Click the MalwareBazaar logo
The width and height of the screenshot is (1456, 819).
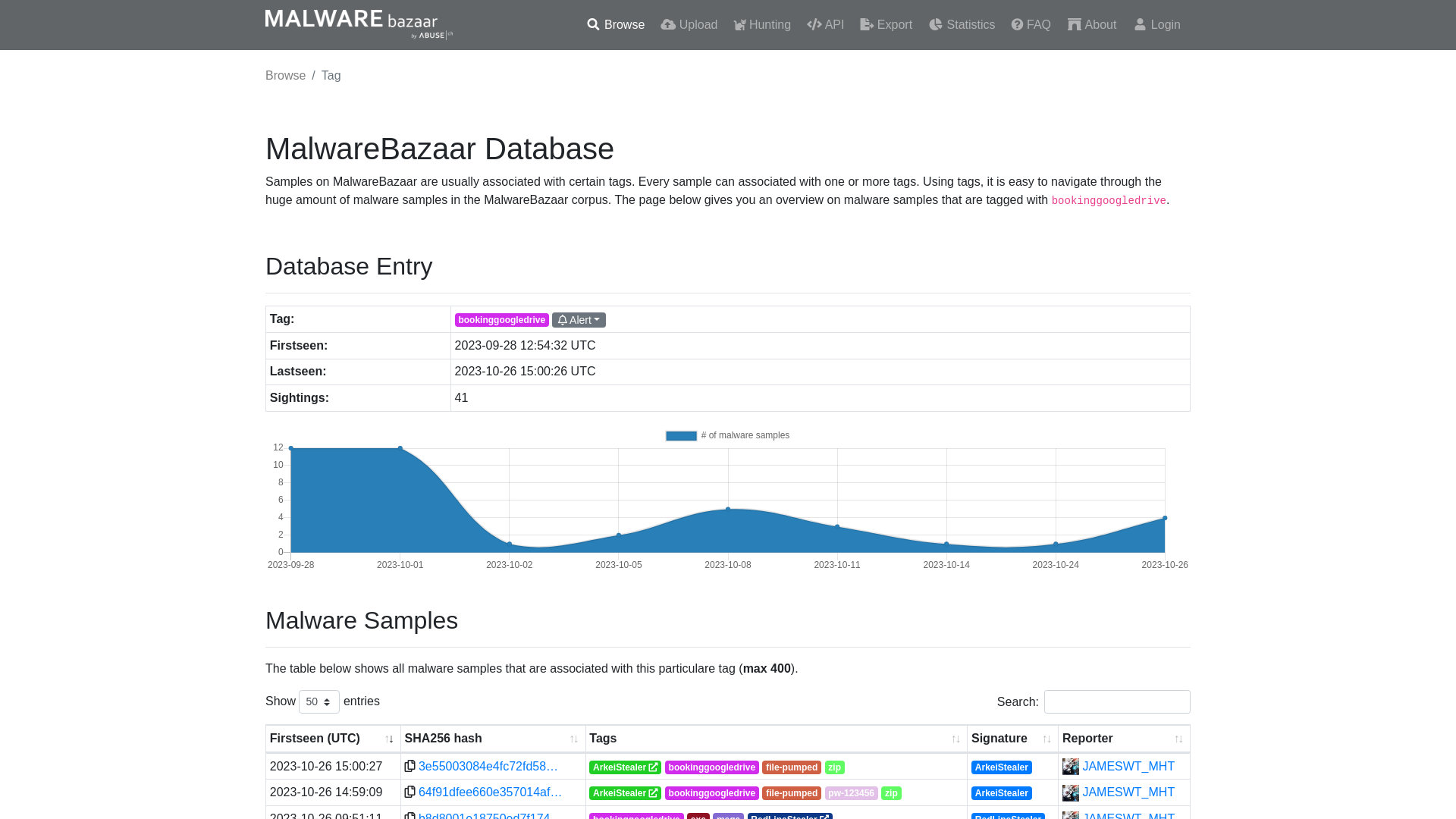pyautogui.click(x=359, y=24)
